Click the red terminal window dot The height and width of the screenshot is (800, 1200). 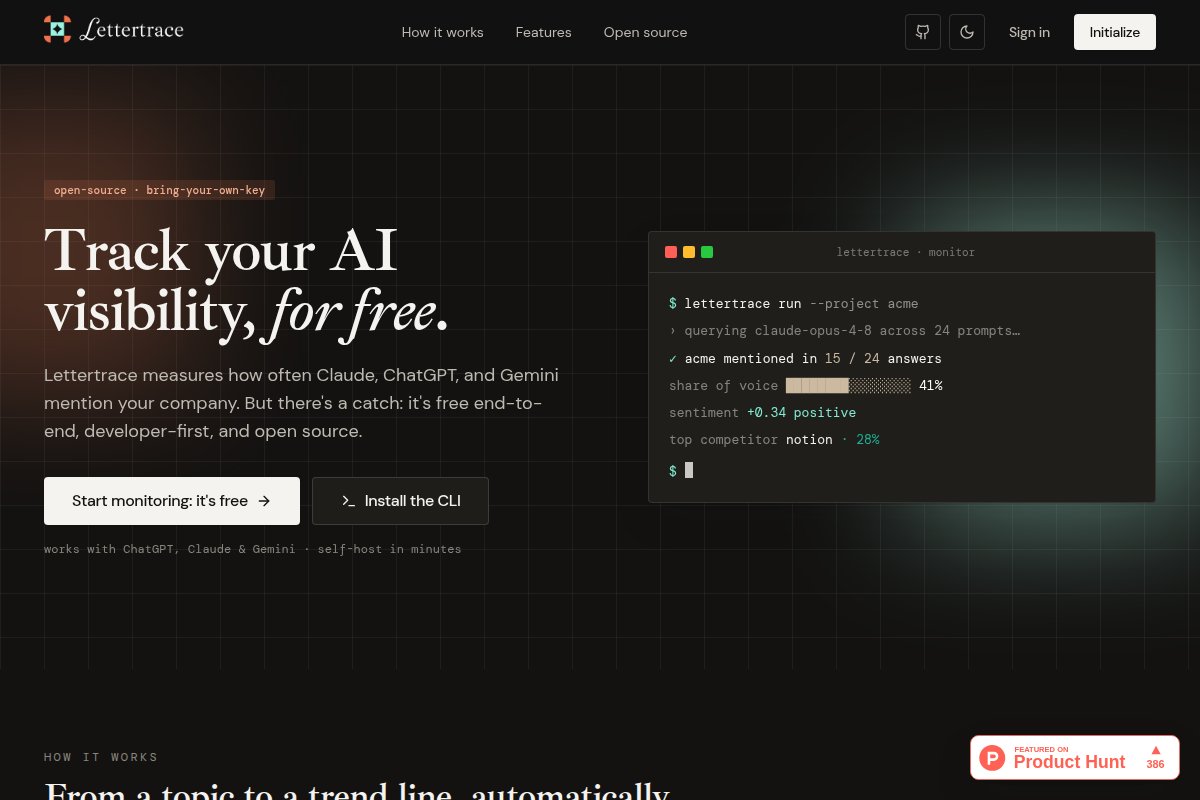pyautogui.click(x=671, y=252)
